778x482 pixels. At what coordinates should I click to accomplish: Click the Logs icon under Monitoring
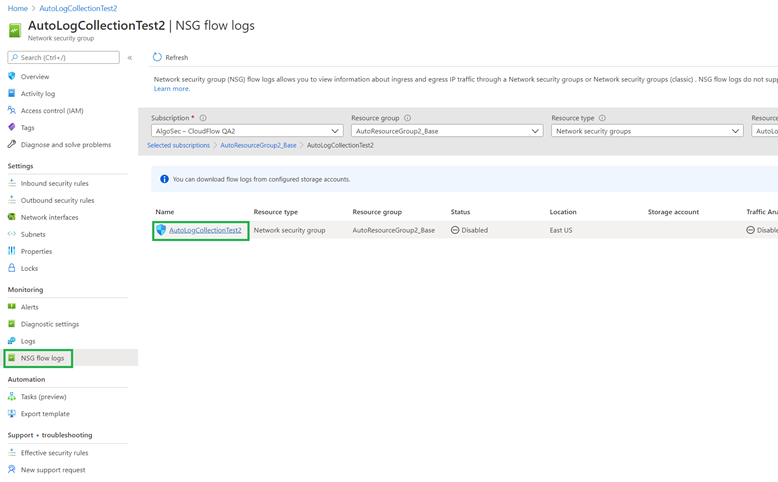(x=12, y=341)
